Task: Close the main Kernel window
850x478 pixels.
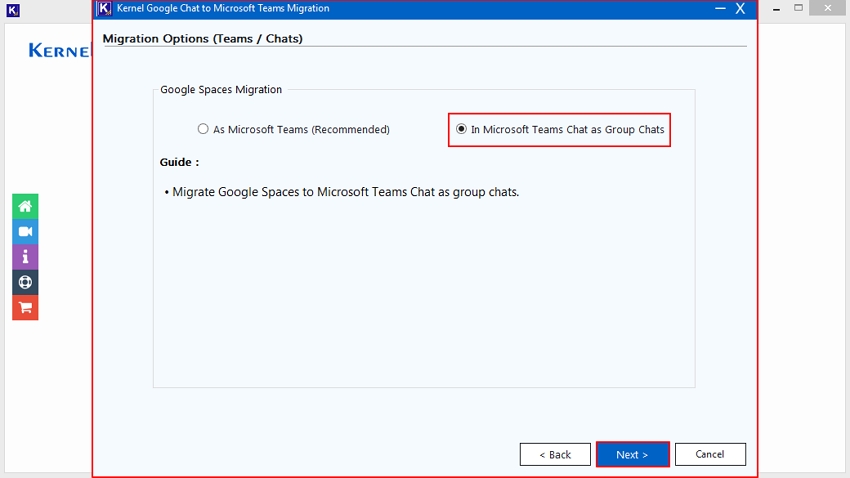Action: [827, 8]
